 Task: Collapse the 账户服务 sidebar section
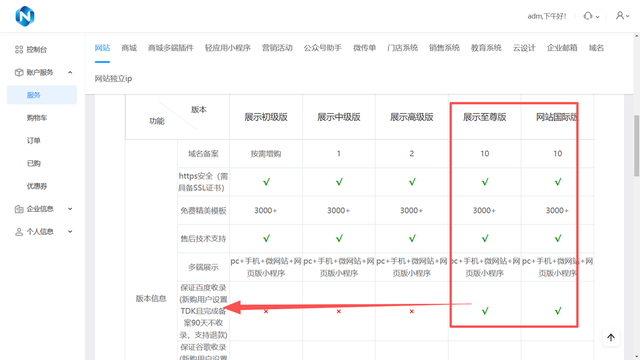point(70,72)
